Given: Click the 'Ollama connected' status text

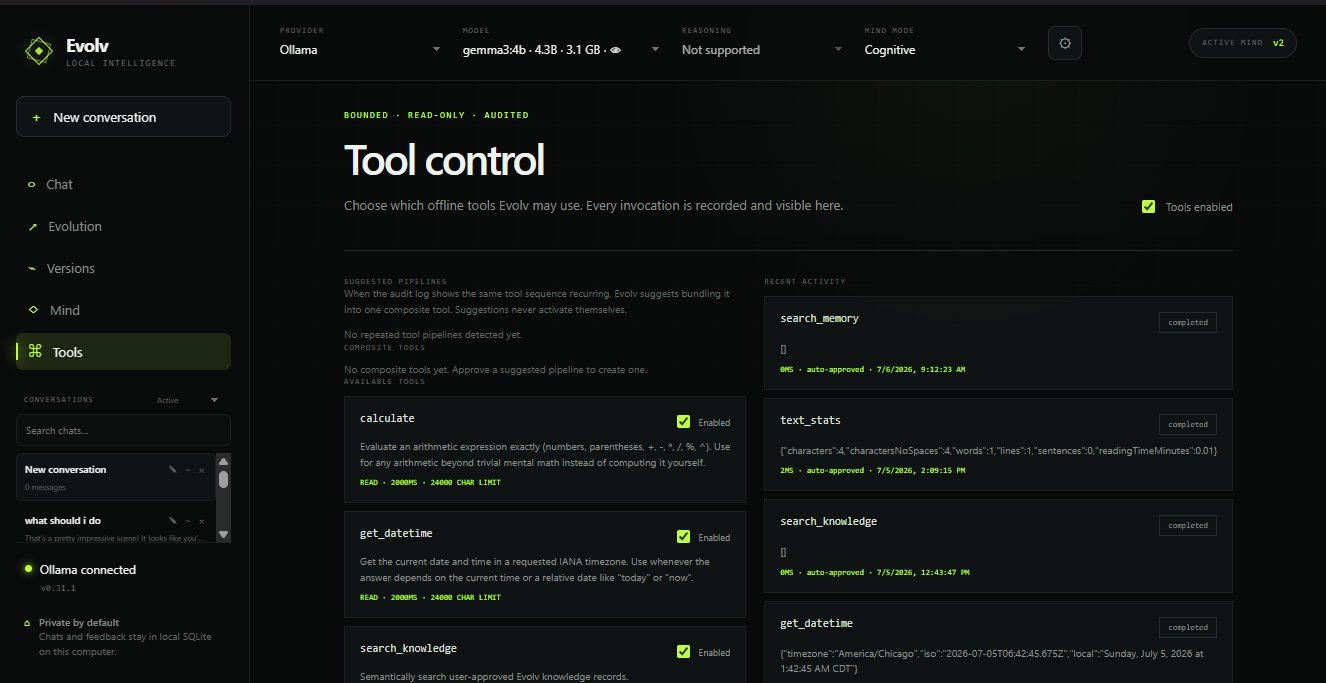Looking at the screenshot, I should click(88, 570).
